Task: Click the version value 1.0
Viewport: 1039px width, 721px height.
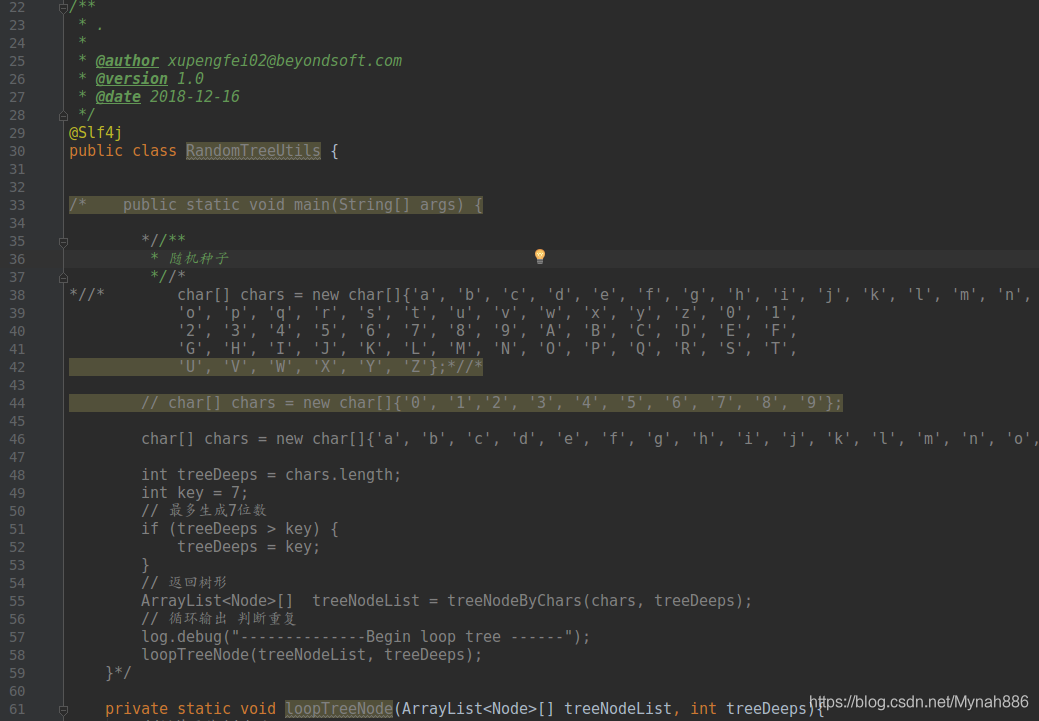Action: click(x=190, y=79)
